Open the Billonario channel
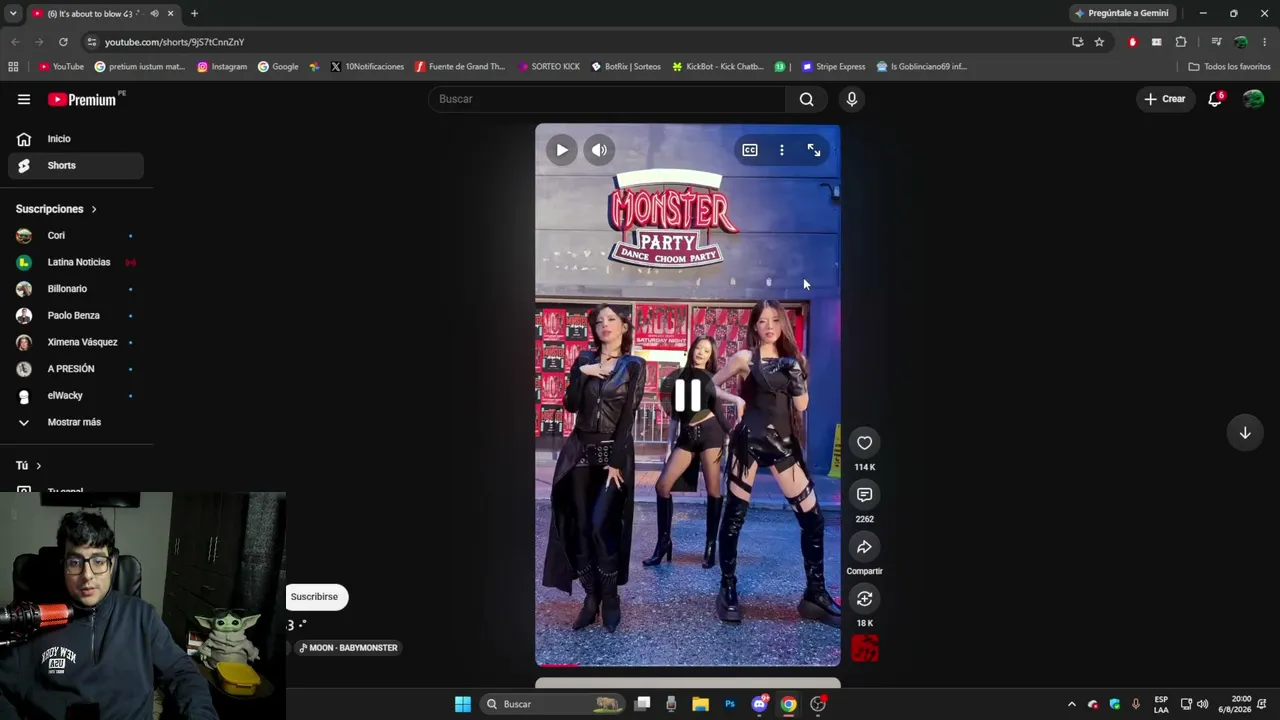Screen dimensions: 1280x720 (76, 289)
